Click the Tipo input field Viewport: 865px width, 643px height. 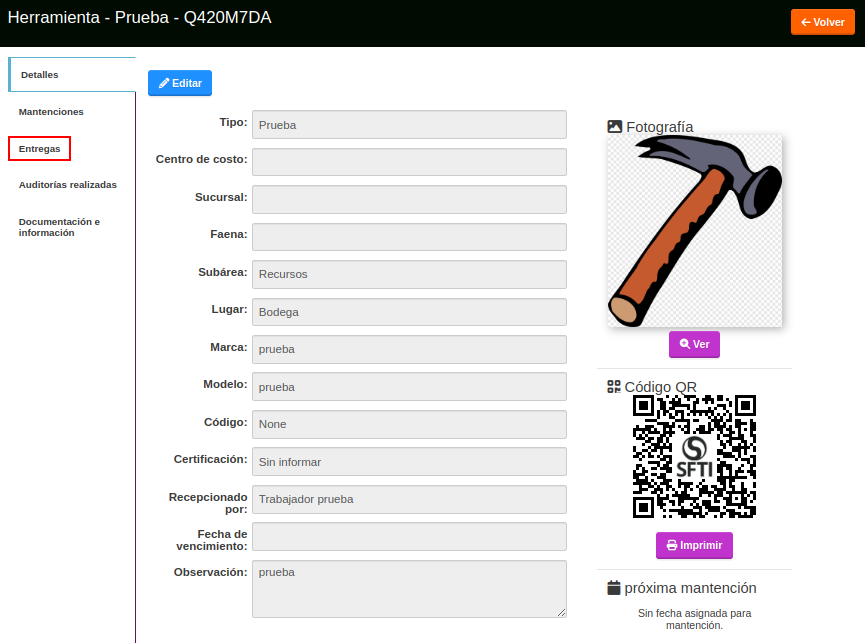click(409, 125)
